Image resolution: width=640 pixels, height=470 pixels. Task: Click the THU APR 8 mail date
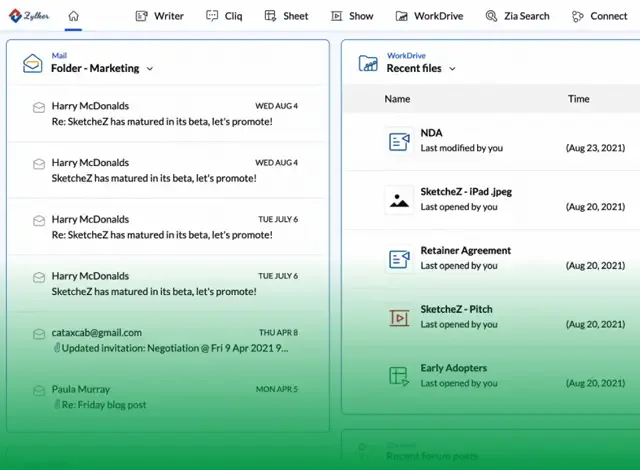coord(278,333)
